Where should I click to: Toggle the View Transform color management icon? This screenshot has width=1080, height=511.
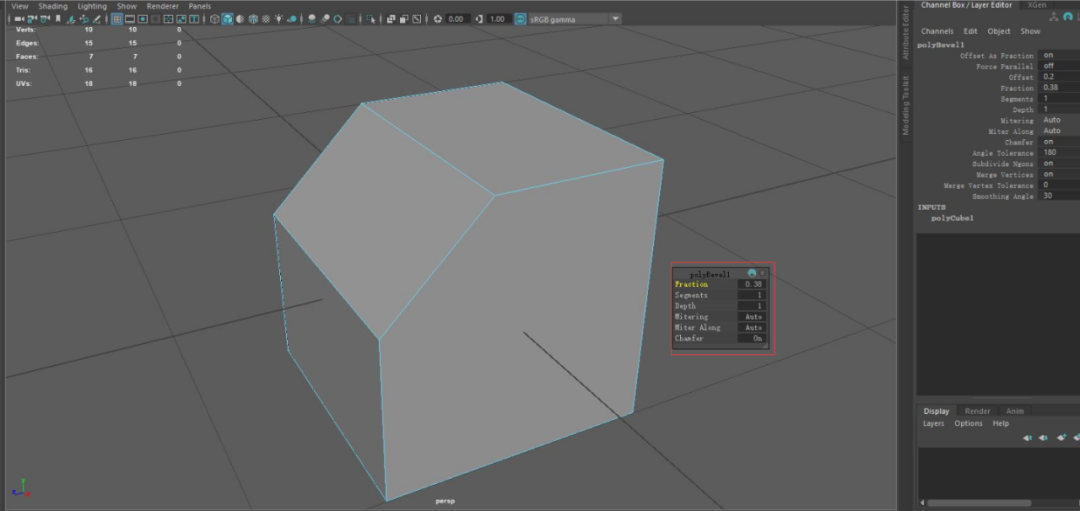(520, 19)
